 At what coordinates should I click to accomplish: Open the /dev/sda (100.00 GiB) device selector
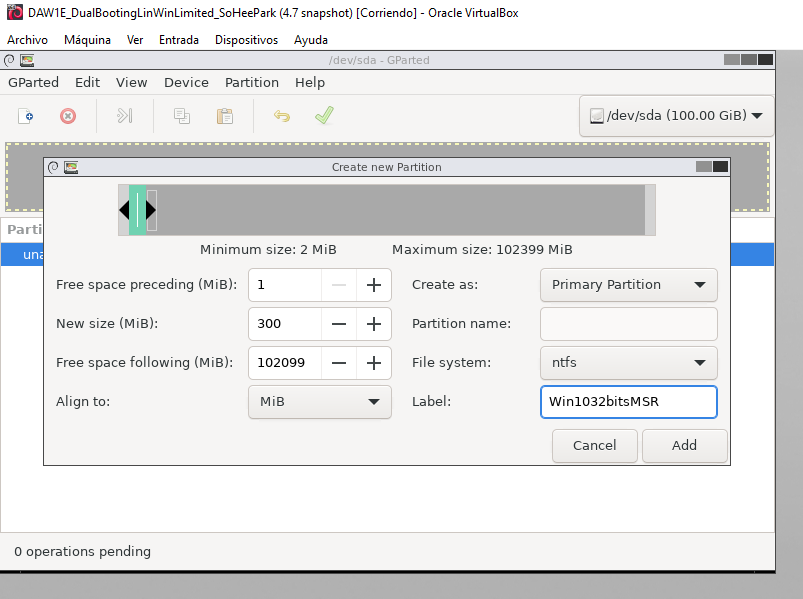point(676,116)
